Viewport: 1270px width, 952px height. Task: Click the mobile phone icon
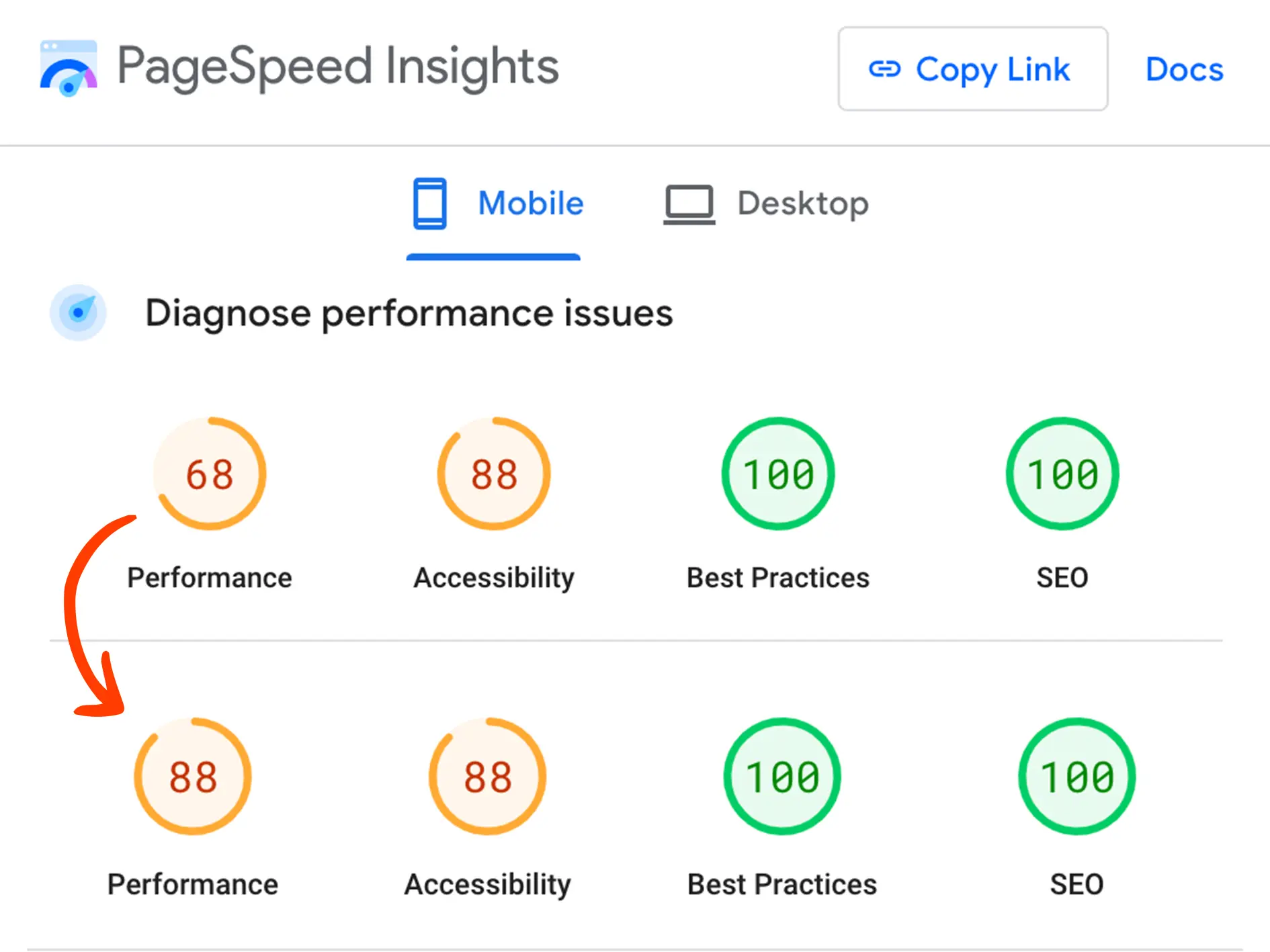(430, 203)
